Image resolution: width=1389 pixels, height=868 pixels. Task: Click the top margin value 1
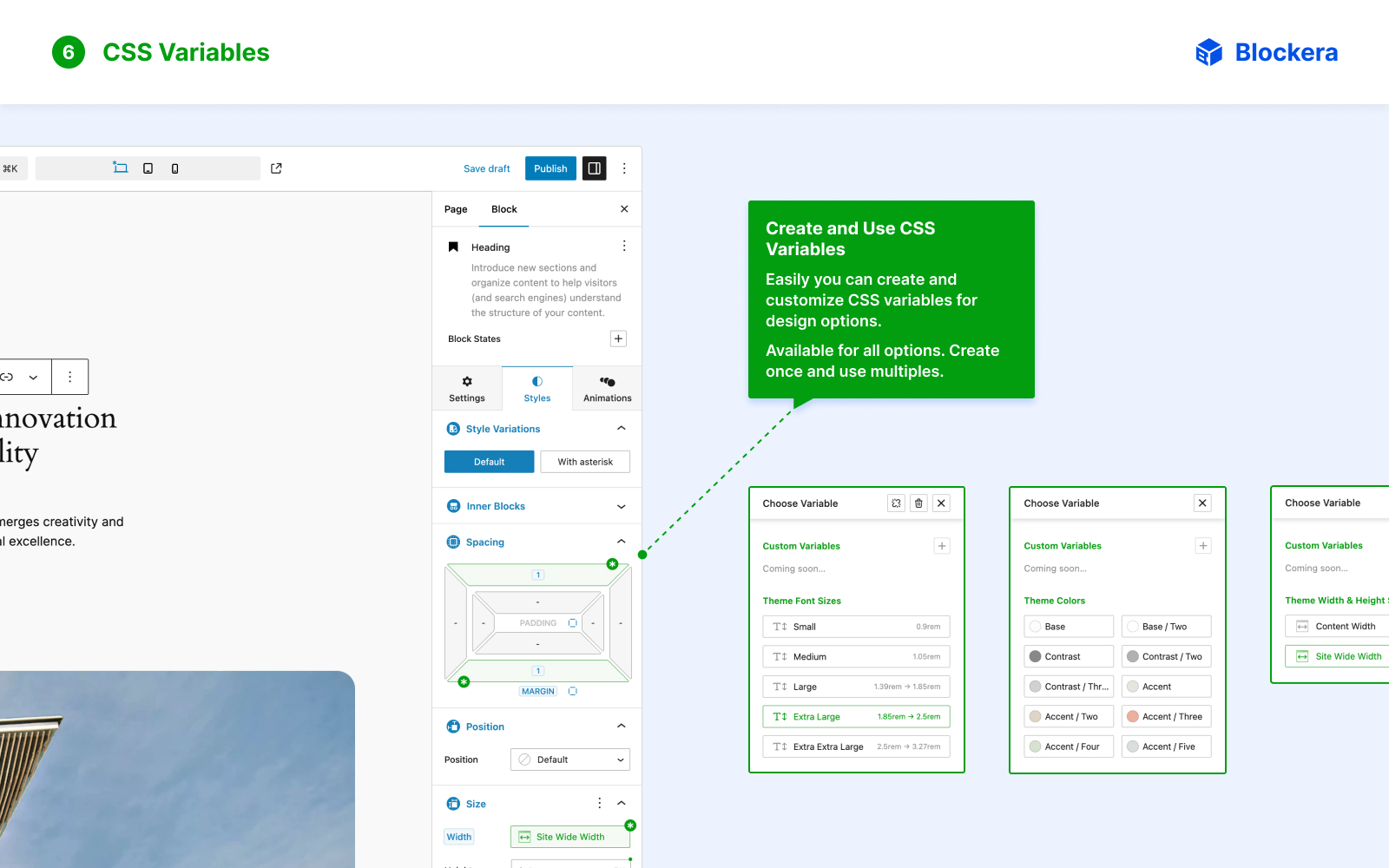click(x=538, y=575)
